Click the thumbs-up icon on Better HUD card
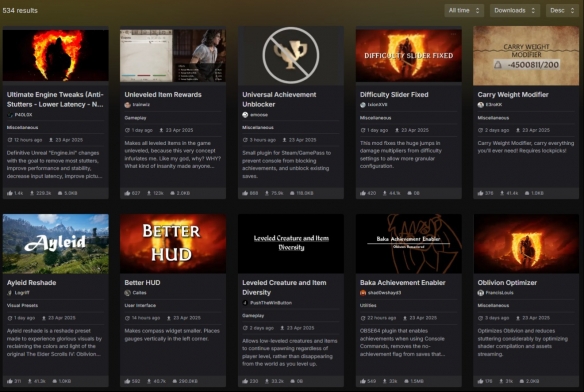Viewport: 584px width, 392px height. [x=127, y=381]
